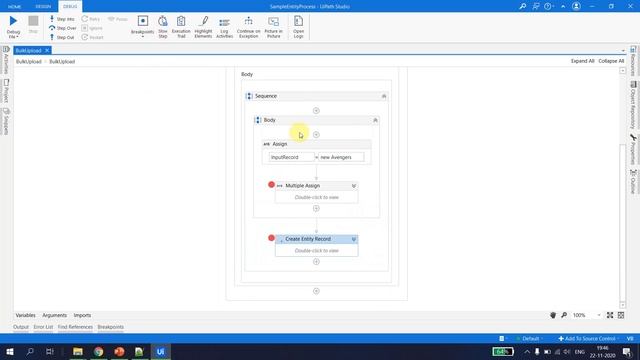Toggle Slow Step mode

pos(163,27)
